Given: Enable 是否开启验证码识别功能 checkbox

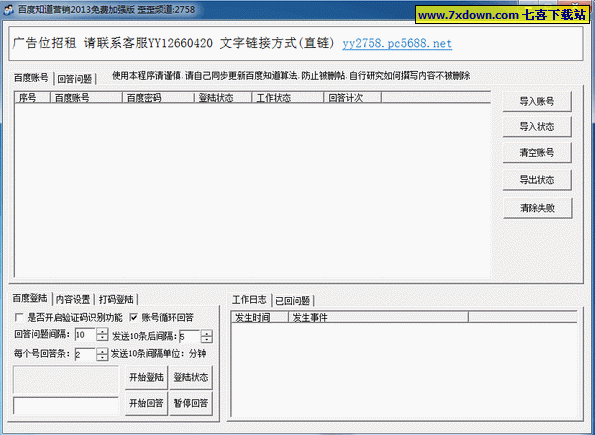Looking at the screenshot, I should click(19, 317).
